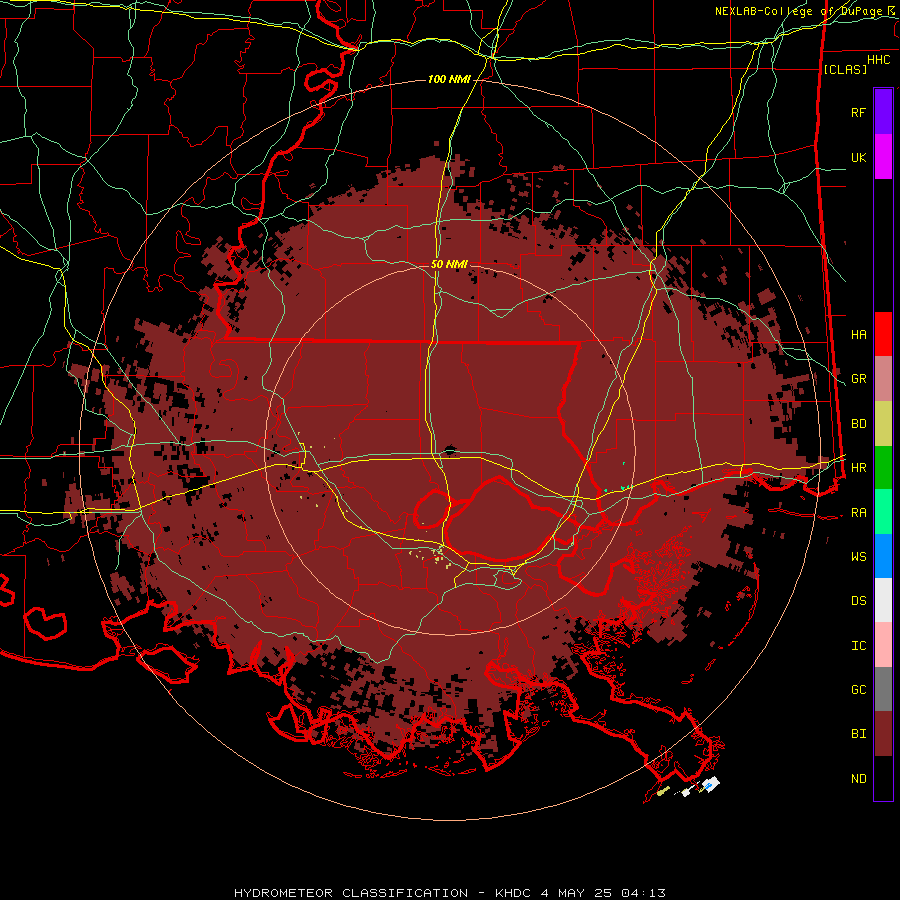Click the IC light pink legend swatch
The height and width of the screenshot is (900, 900).
pos(883,645)
